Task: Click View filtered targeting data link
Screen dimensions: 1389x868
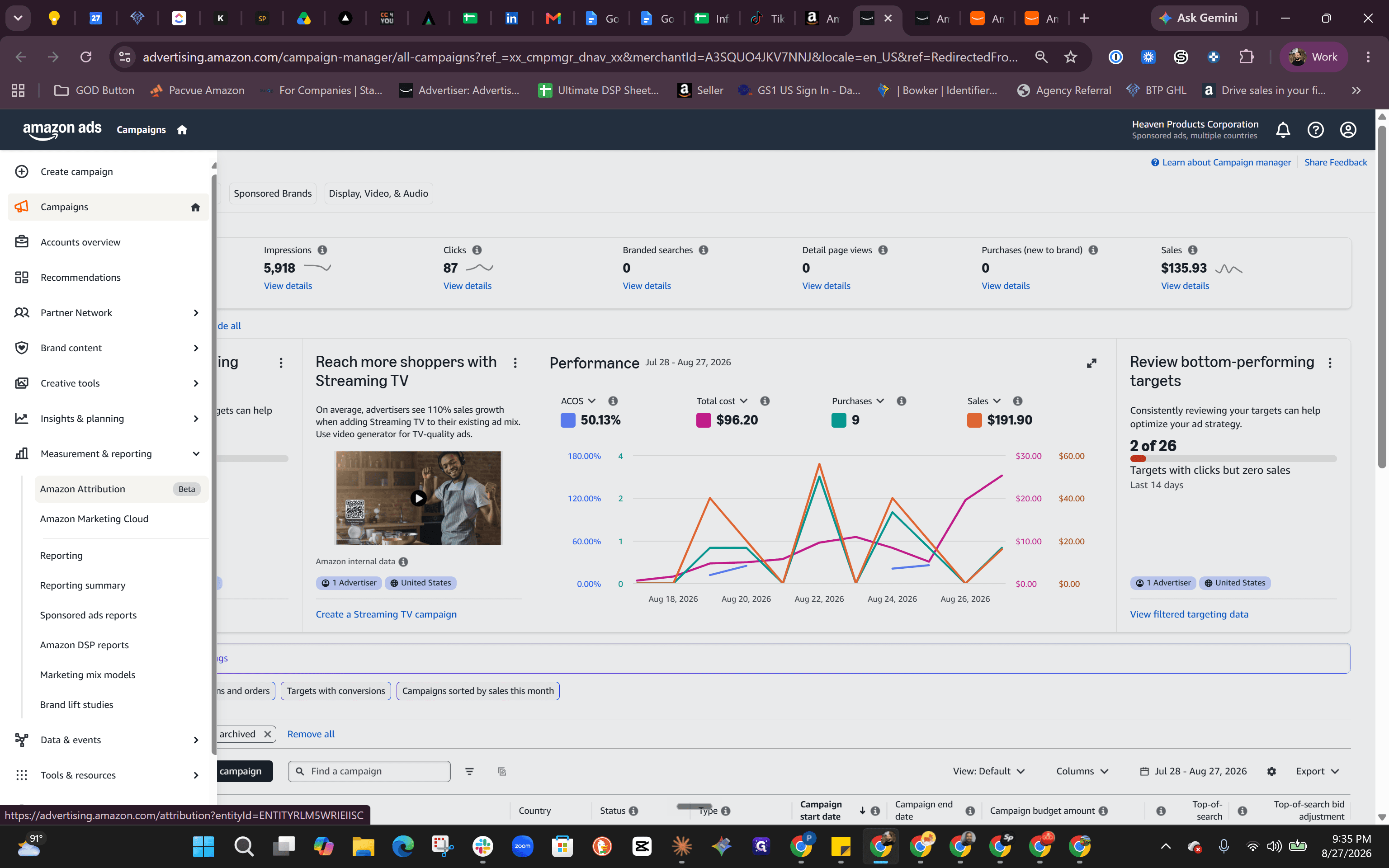Action: click(1189, 614)
